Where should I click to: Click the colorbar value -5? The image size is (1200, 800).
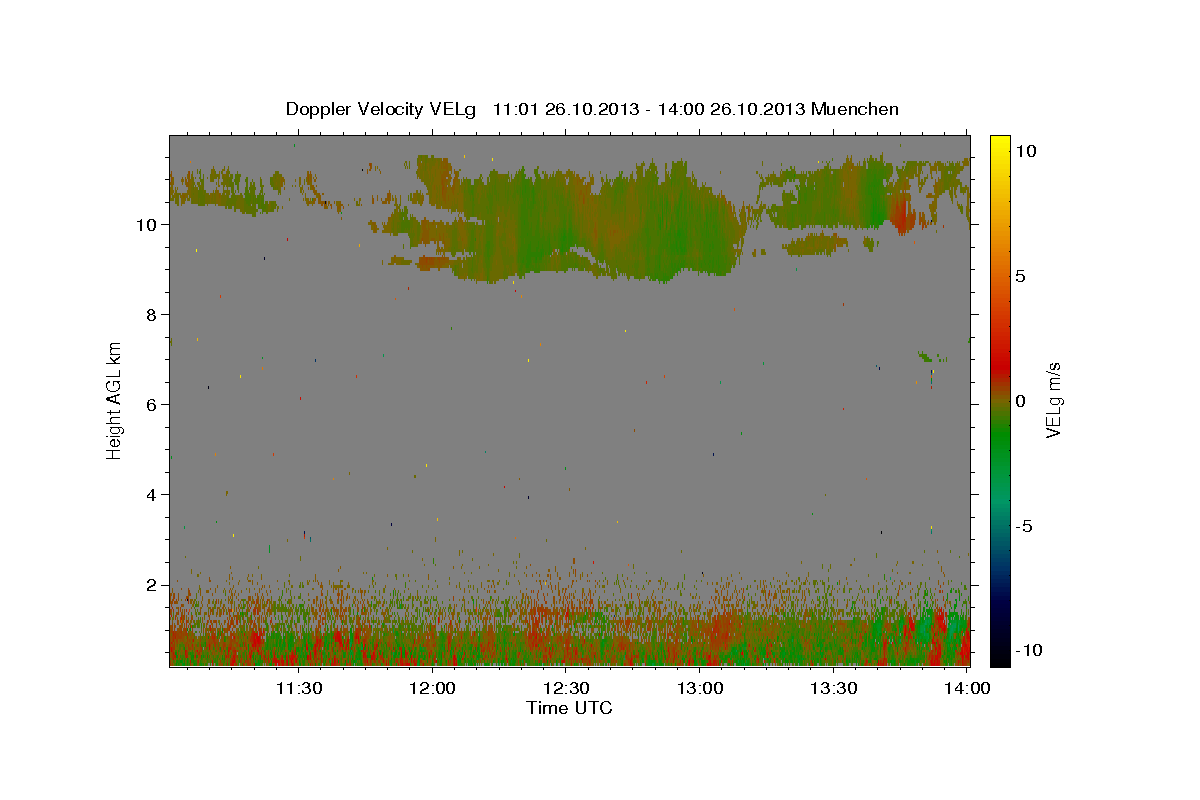[x=1024, y=526]
